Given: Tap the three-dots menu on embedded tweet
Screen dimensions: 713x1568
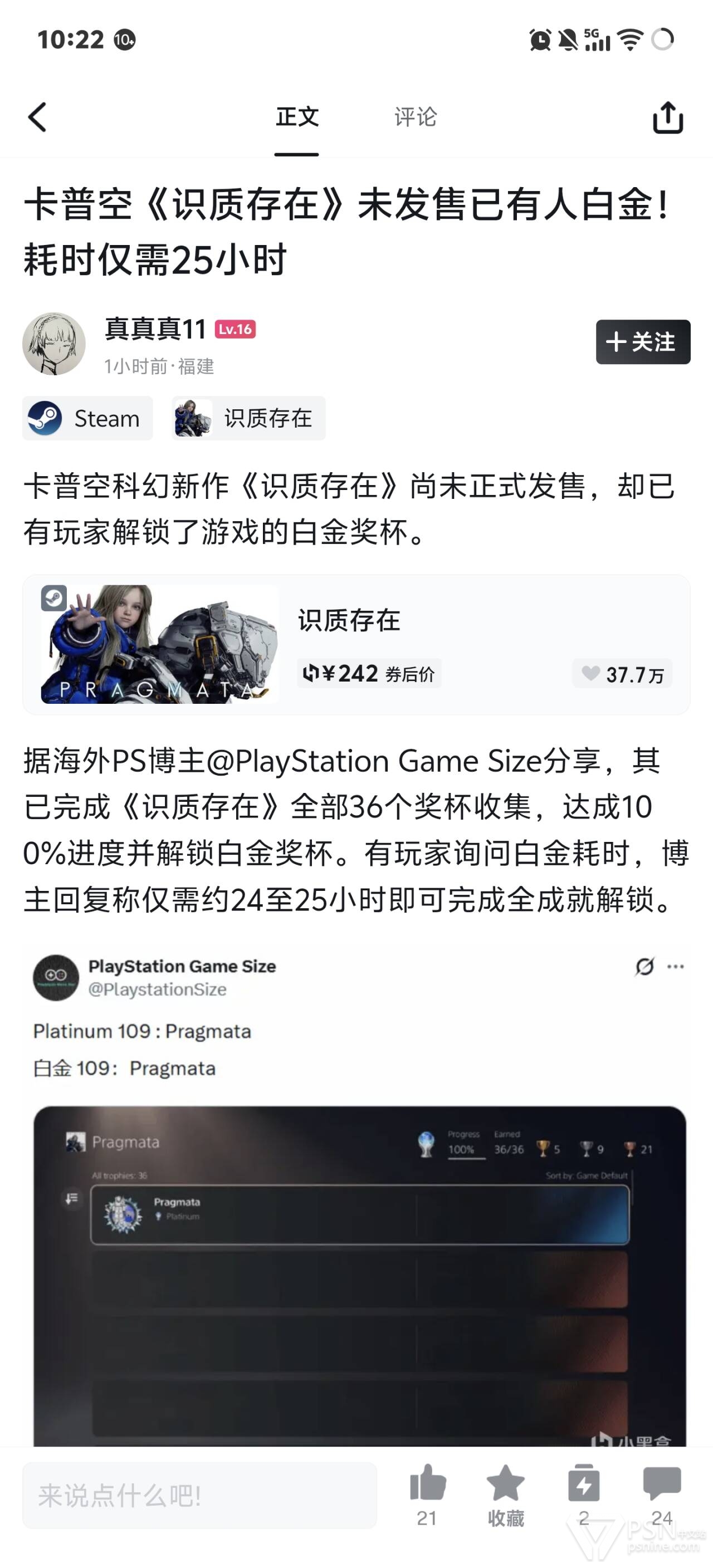Looking at the screenshot, I should pyautogui.click(x=675, y=967).
